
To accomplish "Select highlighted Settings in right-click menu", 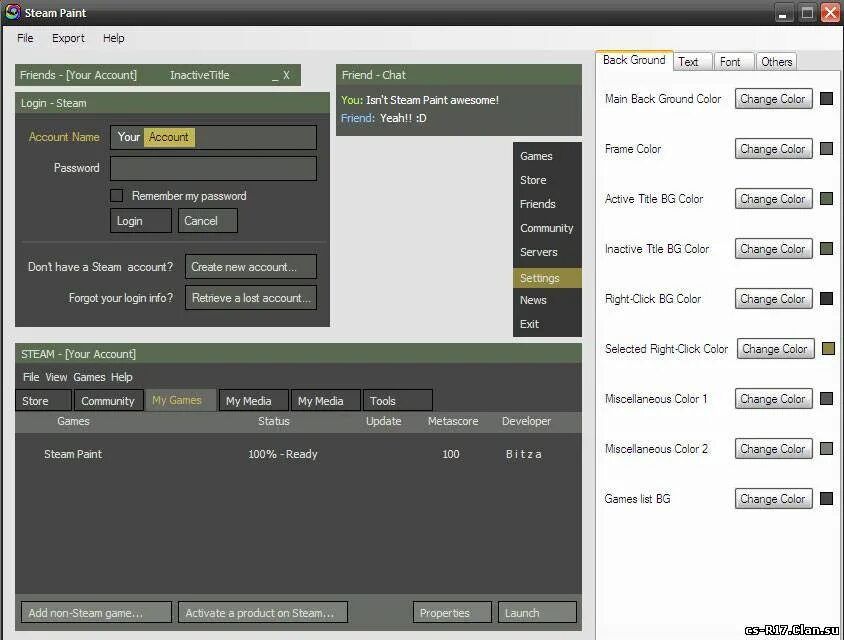I will [547, 278].
